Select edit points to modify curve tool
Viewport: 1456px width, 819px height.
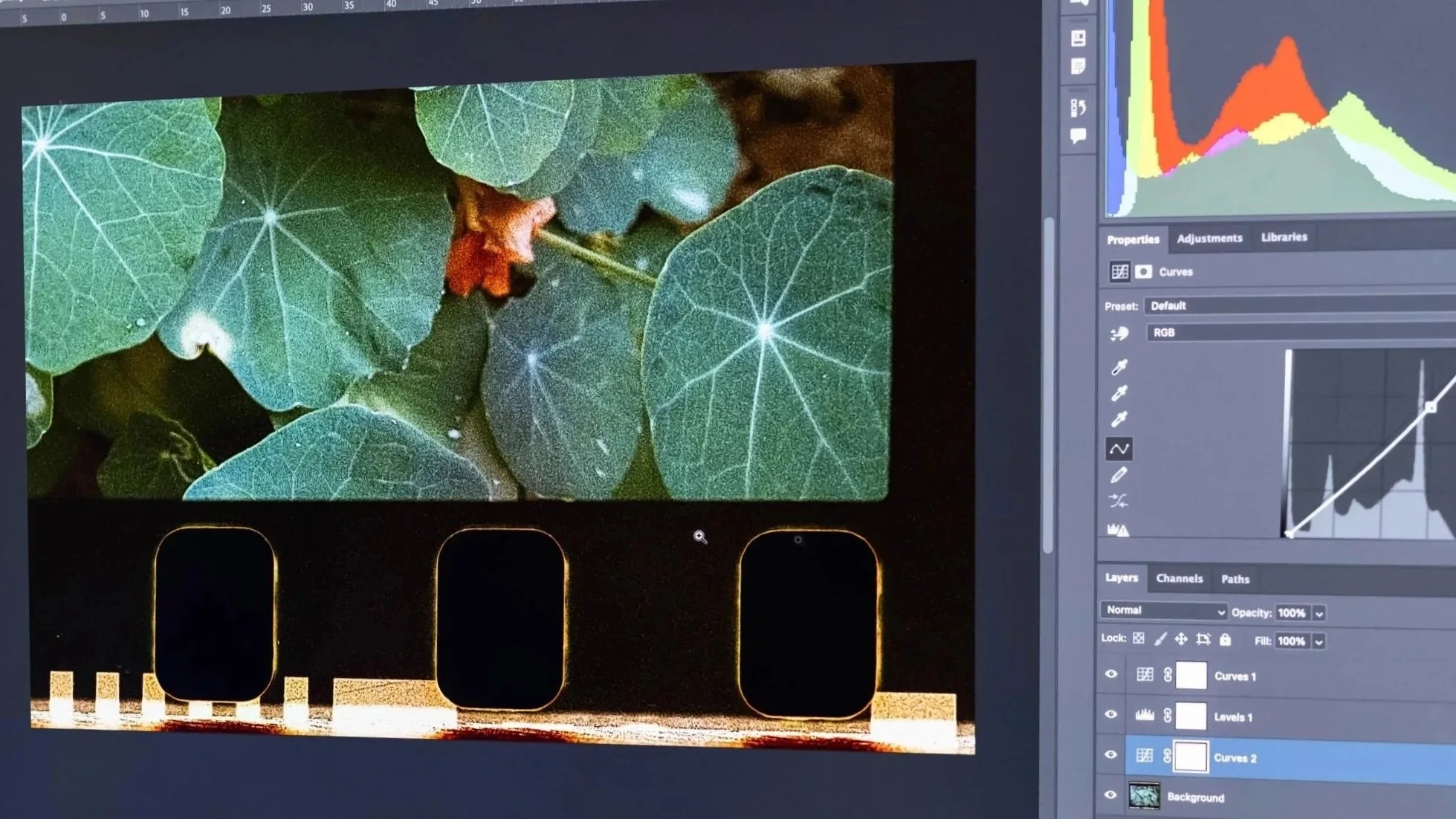tap(1119, 449)
